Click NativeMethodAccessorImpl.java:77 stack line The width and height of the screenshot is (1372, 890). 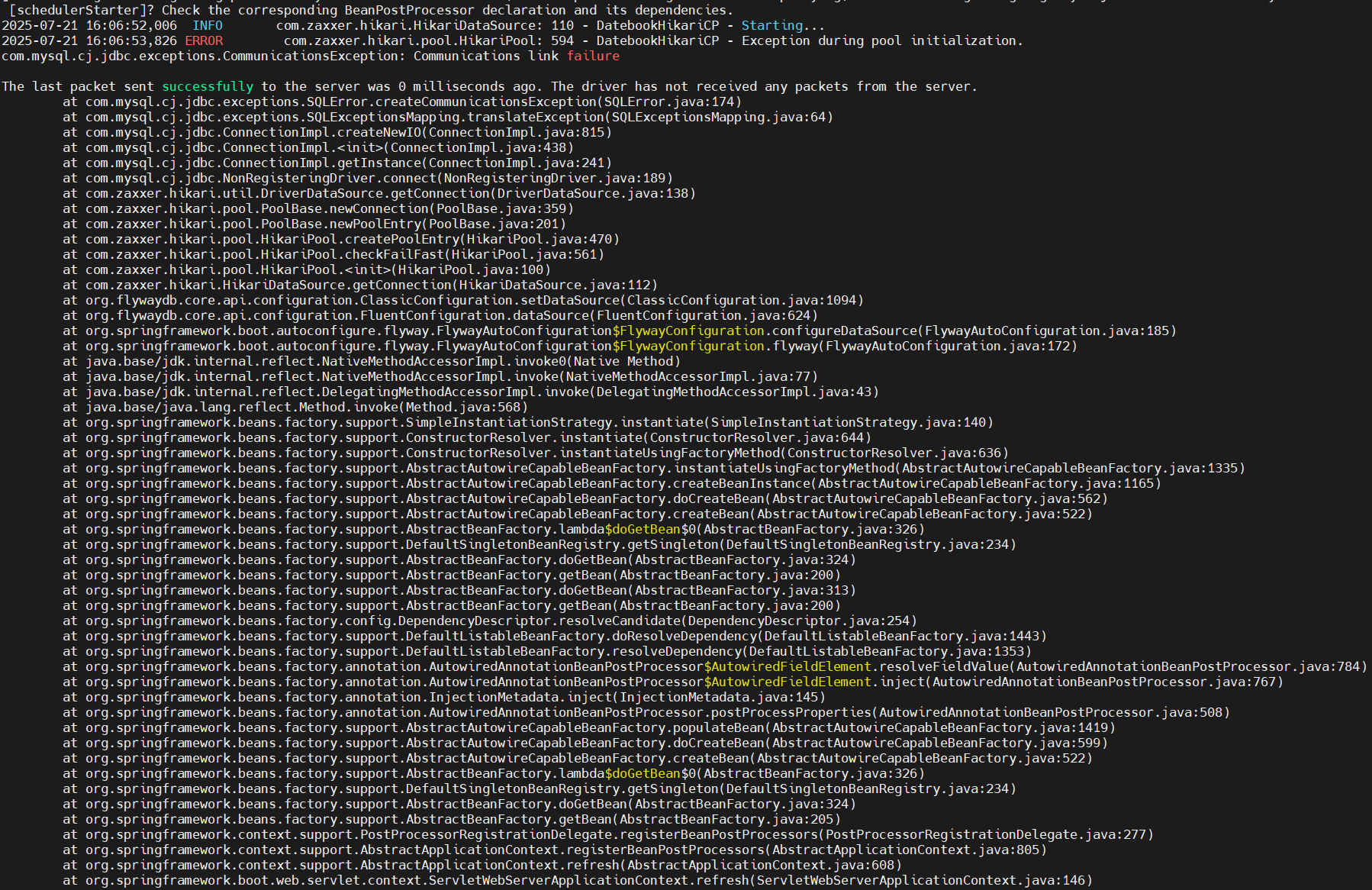440,377
